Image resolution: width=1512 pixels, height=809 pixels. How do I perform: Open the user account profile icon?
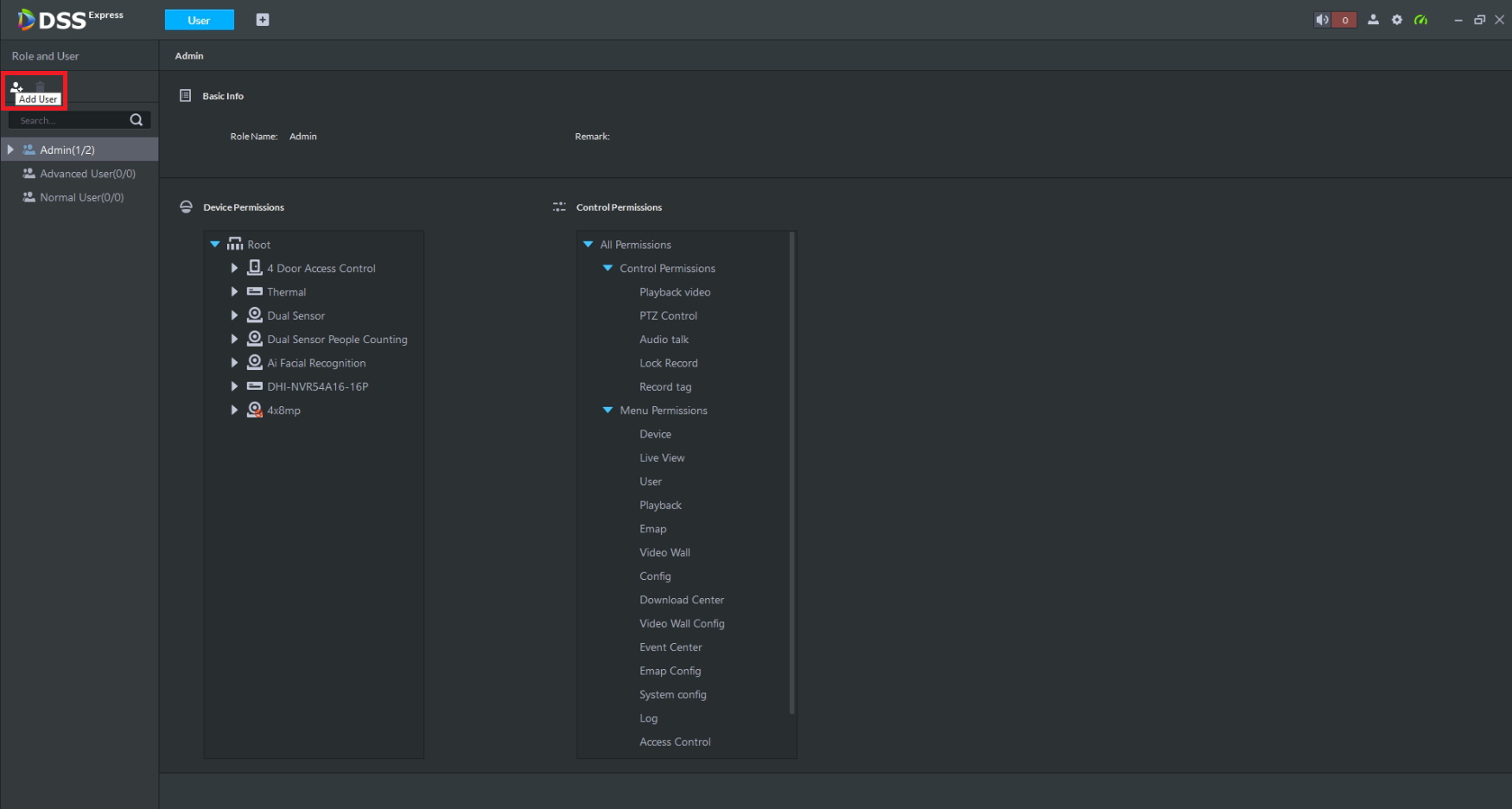point(1373,20)
